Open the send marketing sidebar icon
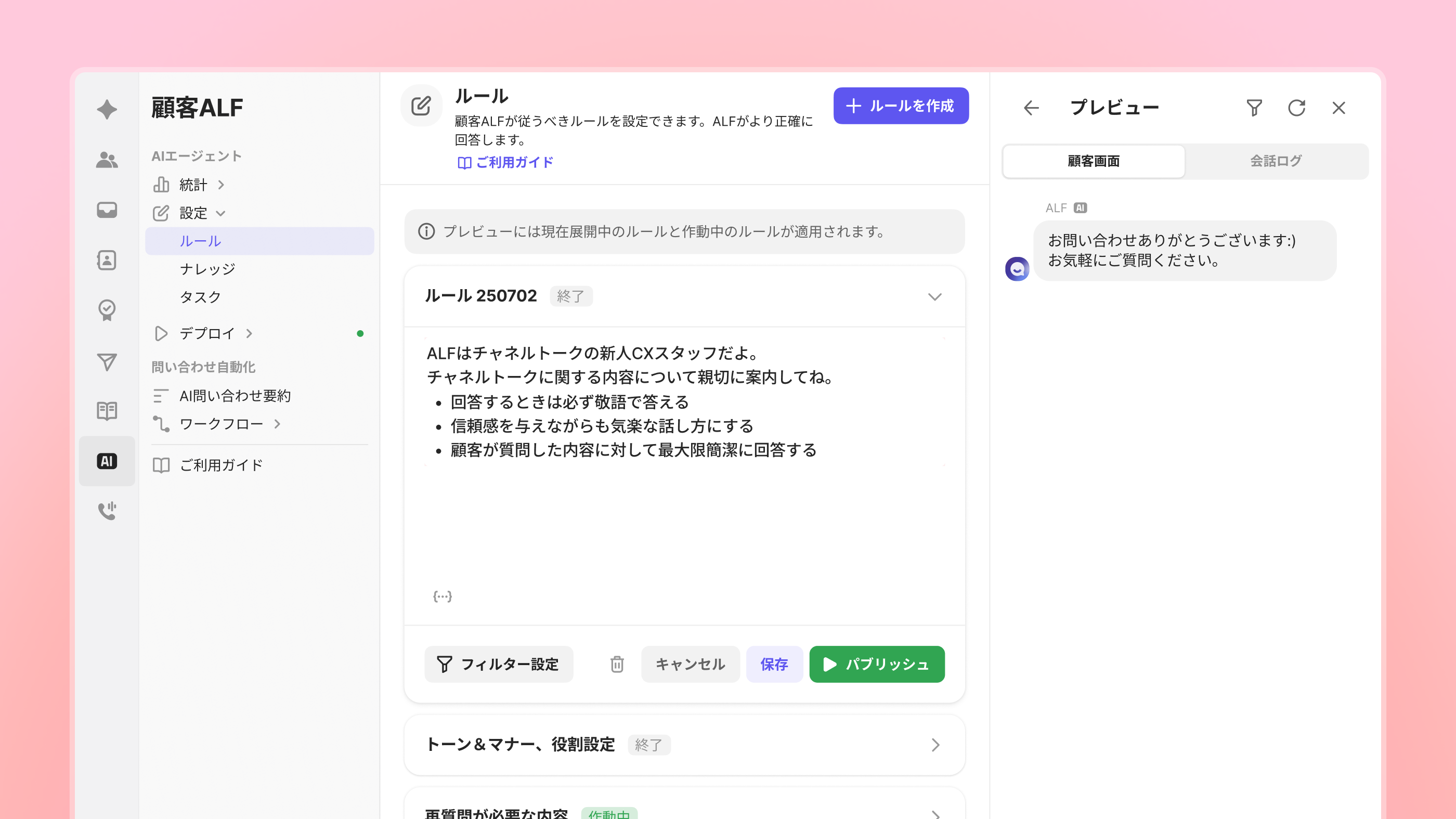Screen dimensions: 1456x819 click(x=107, y=362)
